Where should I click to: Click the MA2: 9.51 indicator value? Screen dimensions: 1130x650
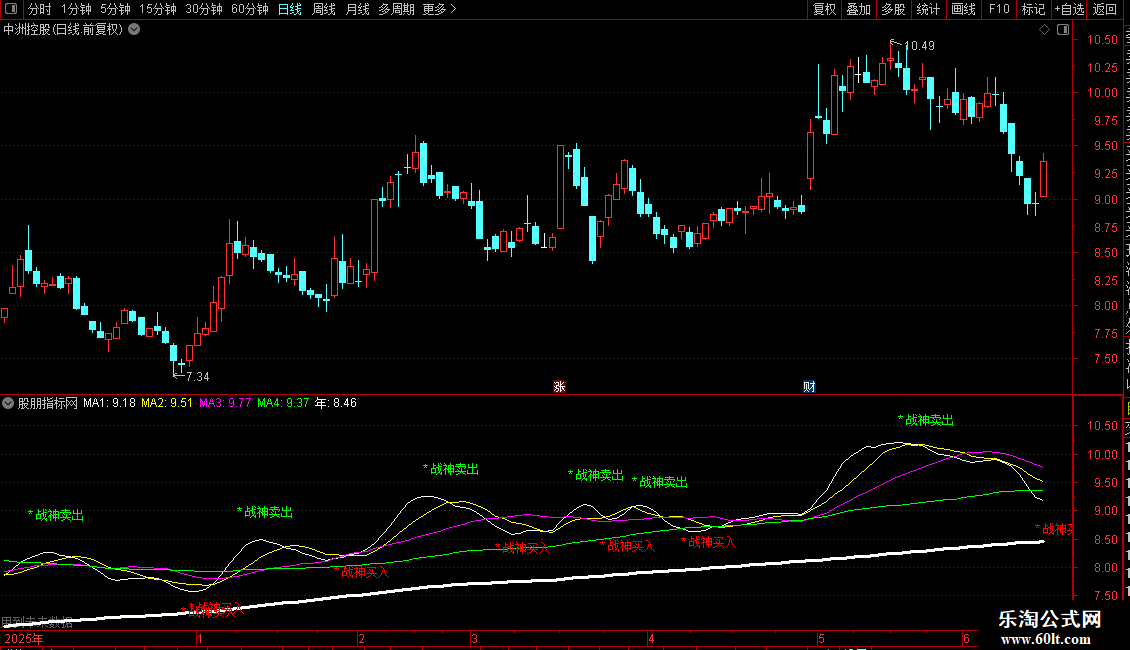click(x=167, y=403)
